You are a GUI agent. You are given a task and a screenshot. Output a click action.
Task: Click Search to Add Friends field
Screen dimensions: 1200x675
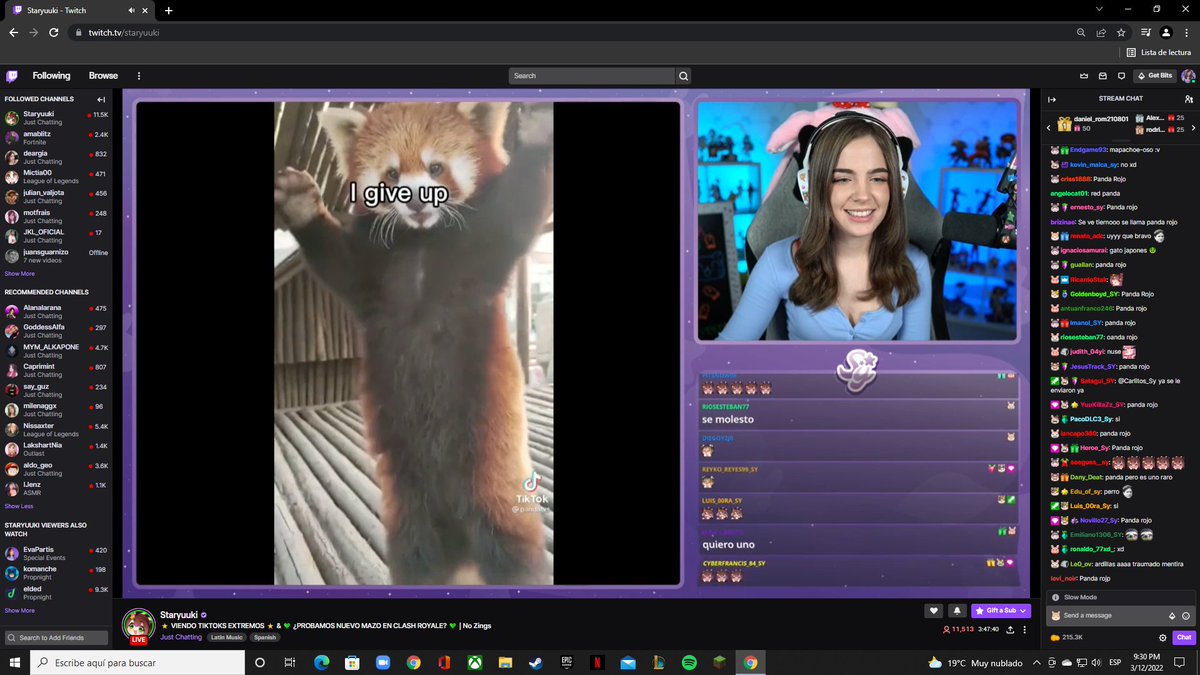tap(58, 637)
